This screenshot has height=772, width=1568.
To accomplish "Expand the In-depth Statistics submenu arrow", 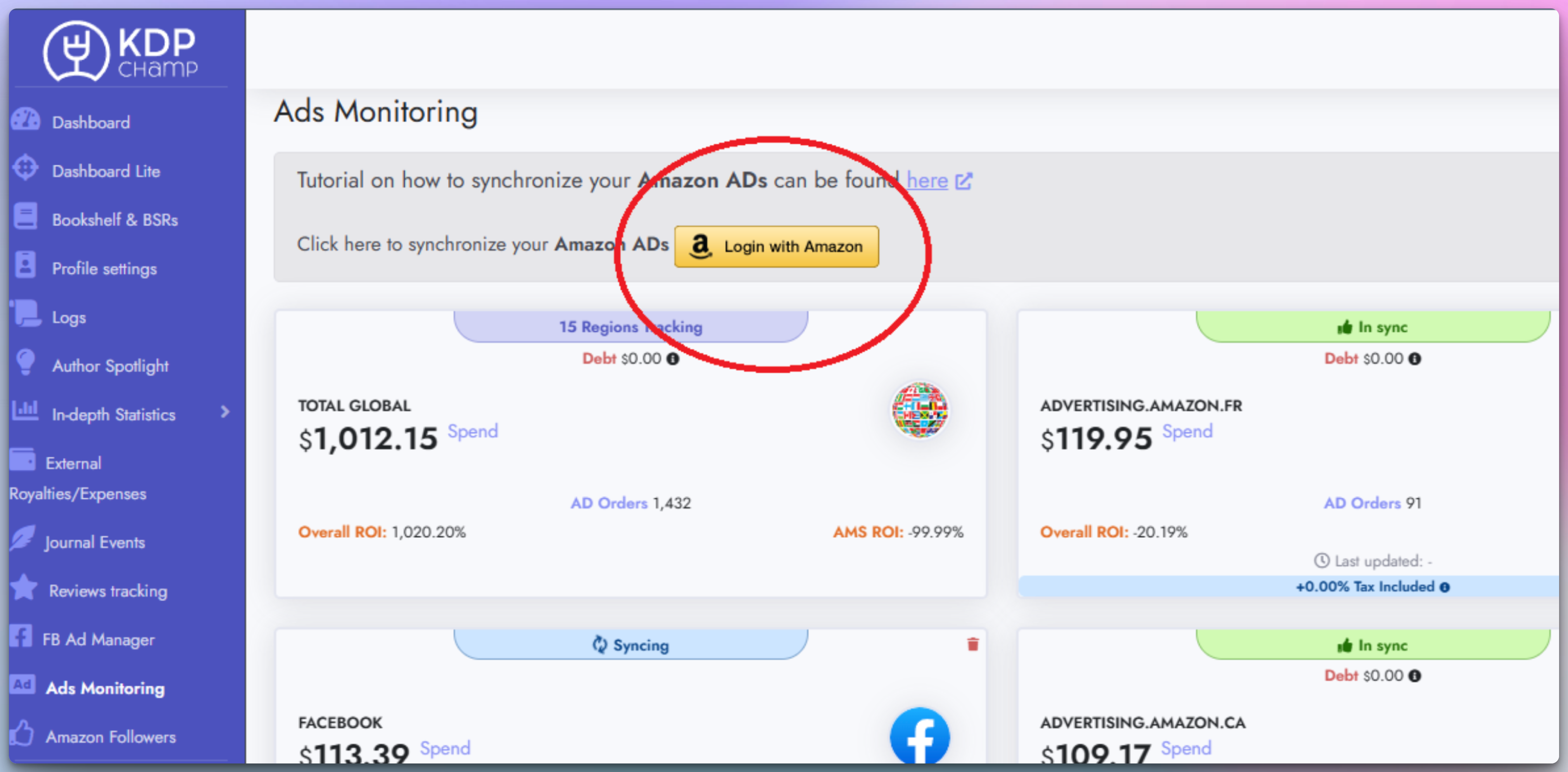I will coord(225,412).
